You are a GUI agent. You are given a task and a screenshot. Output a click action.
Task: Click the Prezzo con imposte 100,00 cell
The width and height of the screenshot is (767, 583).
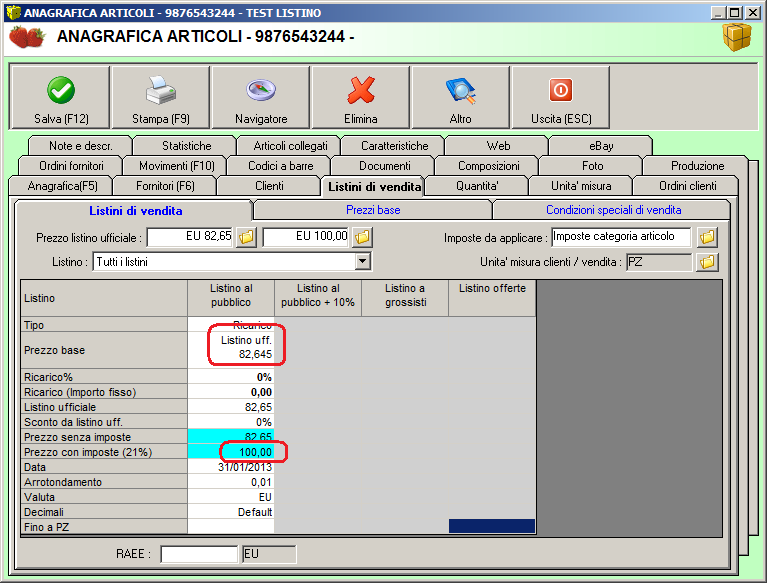231,452
